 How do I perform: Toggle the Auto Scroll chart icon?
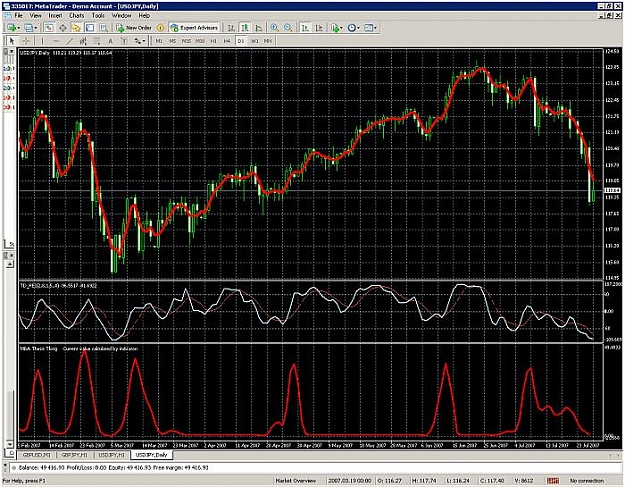305,28
